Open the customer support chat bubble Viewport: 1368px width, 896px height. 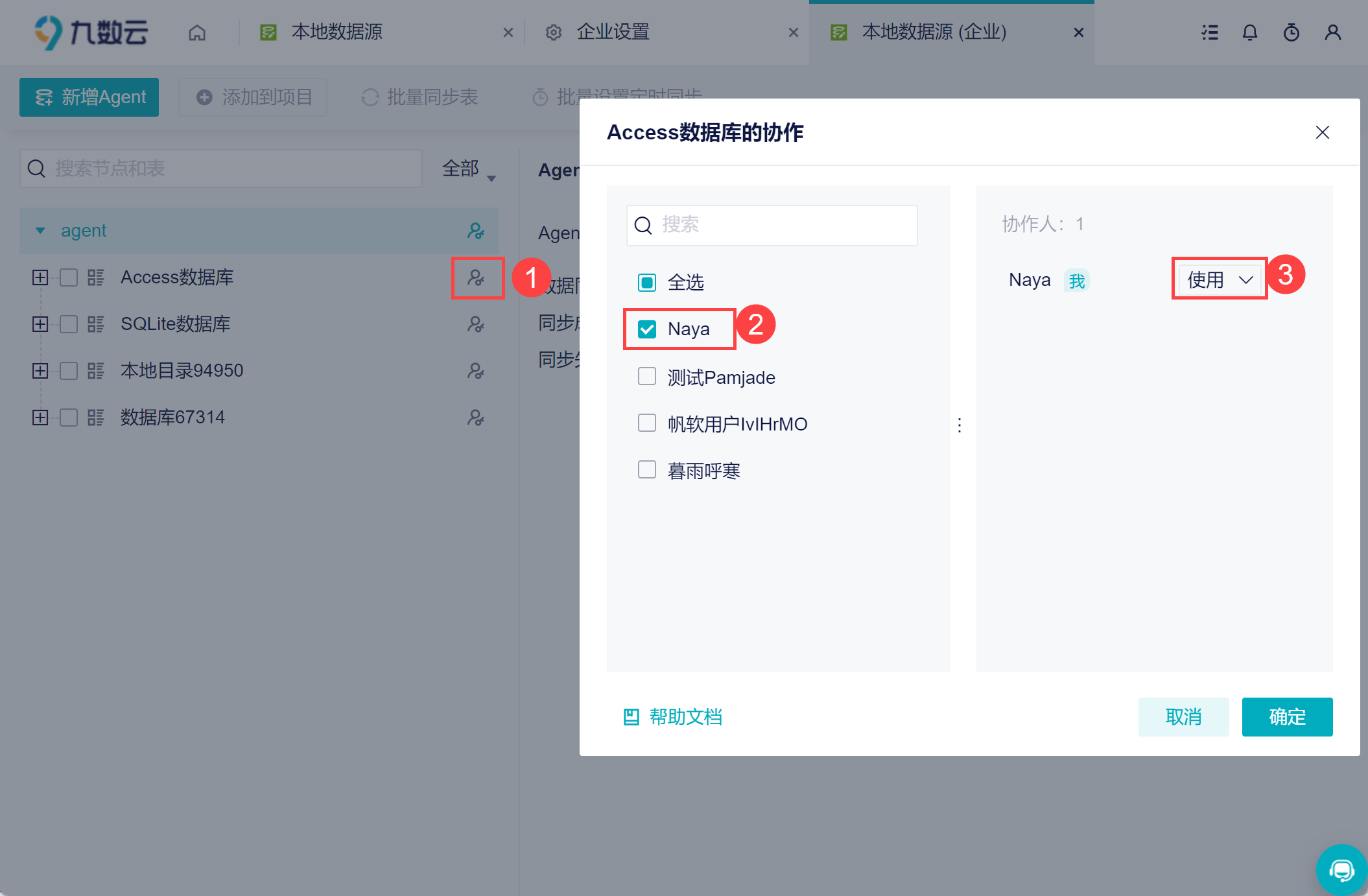[1341, 870]
